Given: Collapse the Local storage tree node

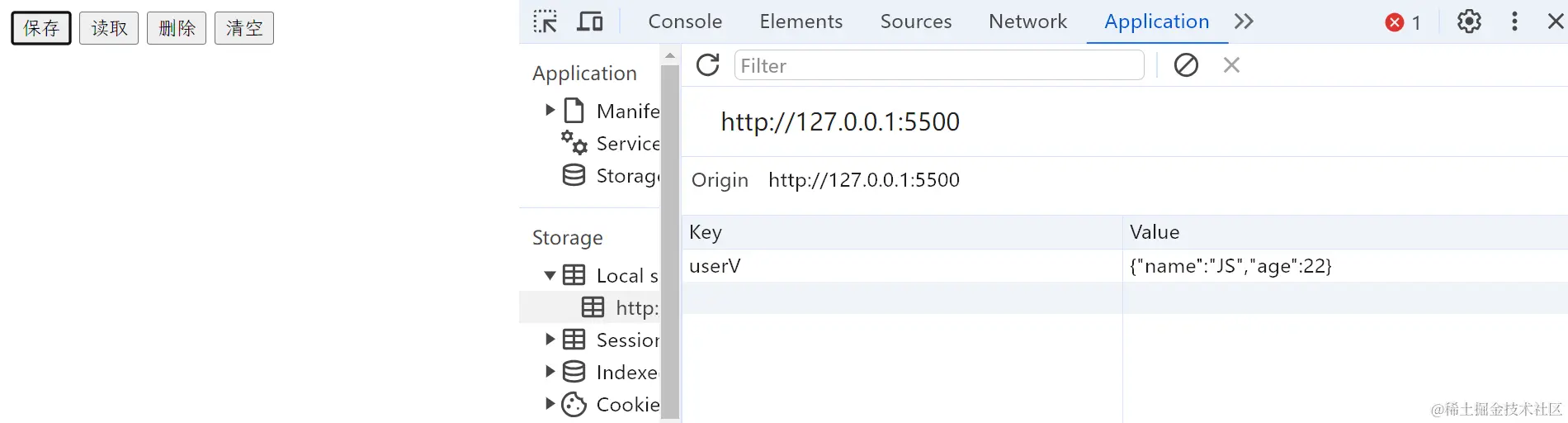Looking at the screenshot, I should 550,275.
